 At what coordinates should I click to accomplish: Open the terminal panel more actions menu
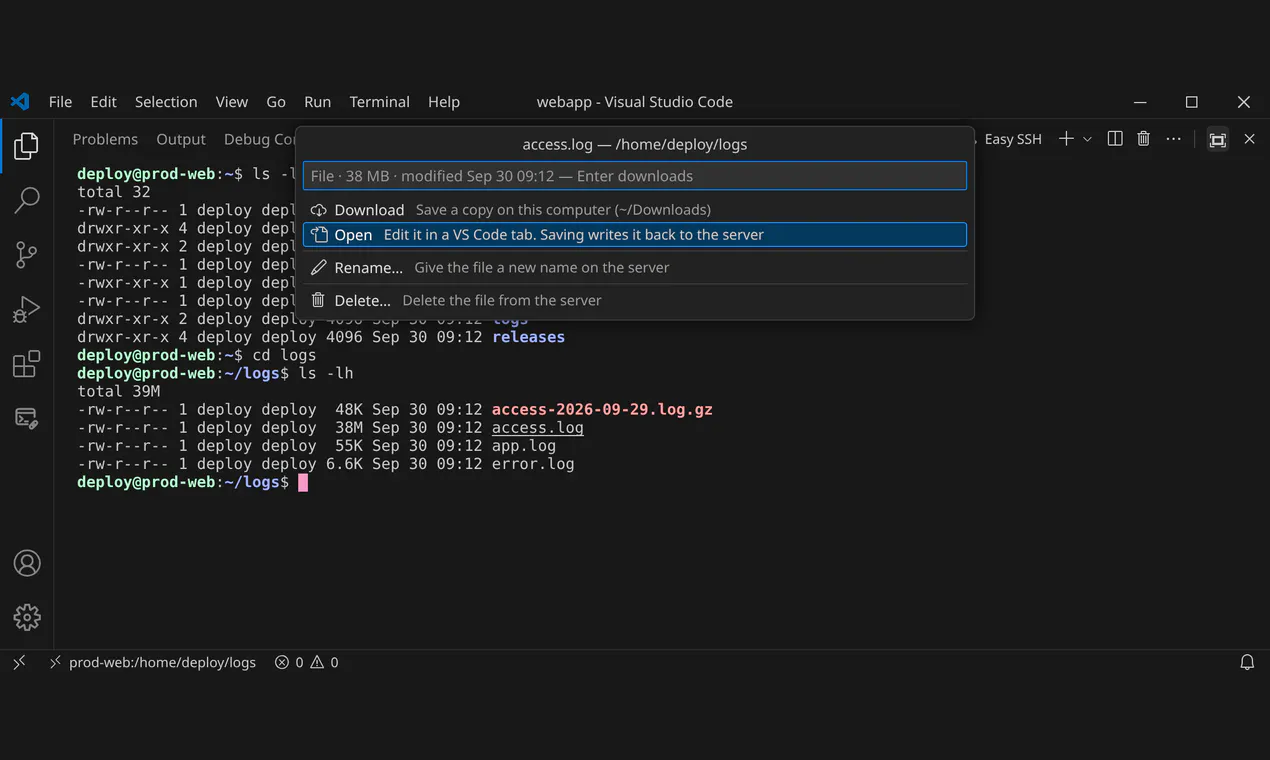(x=1173, y=139)
